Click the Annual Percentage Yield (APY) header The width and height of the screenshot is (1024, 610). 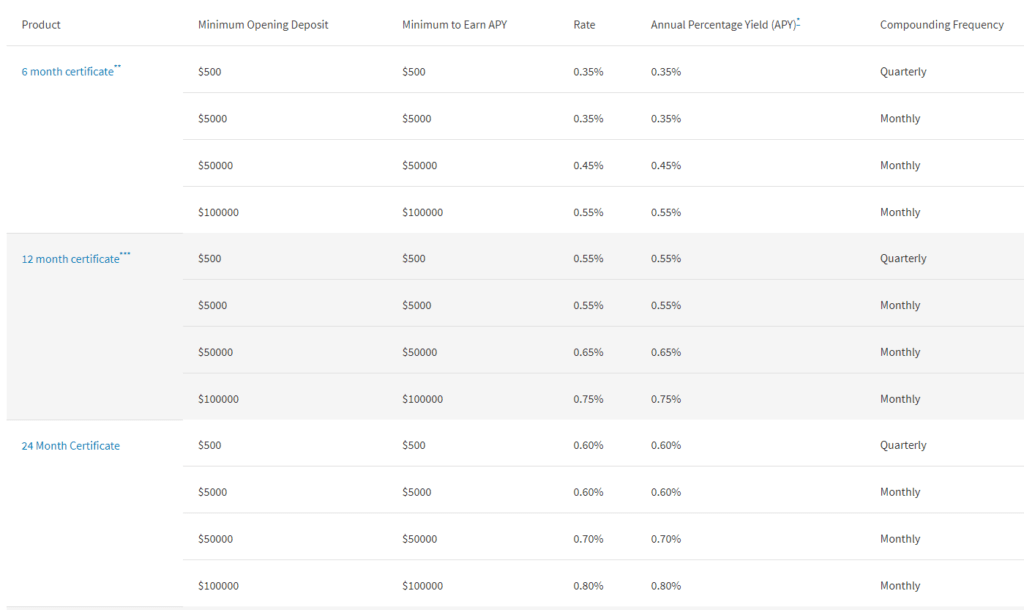(724, 25)
